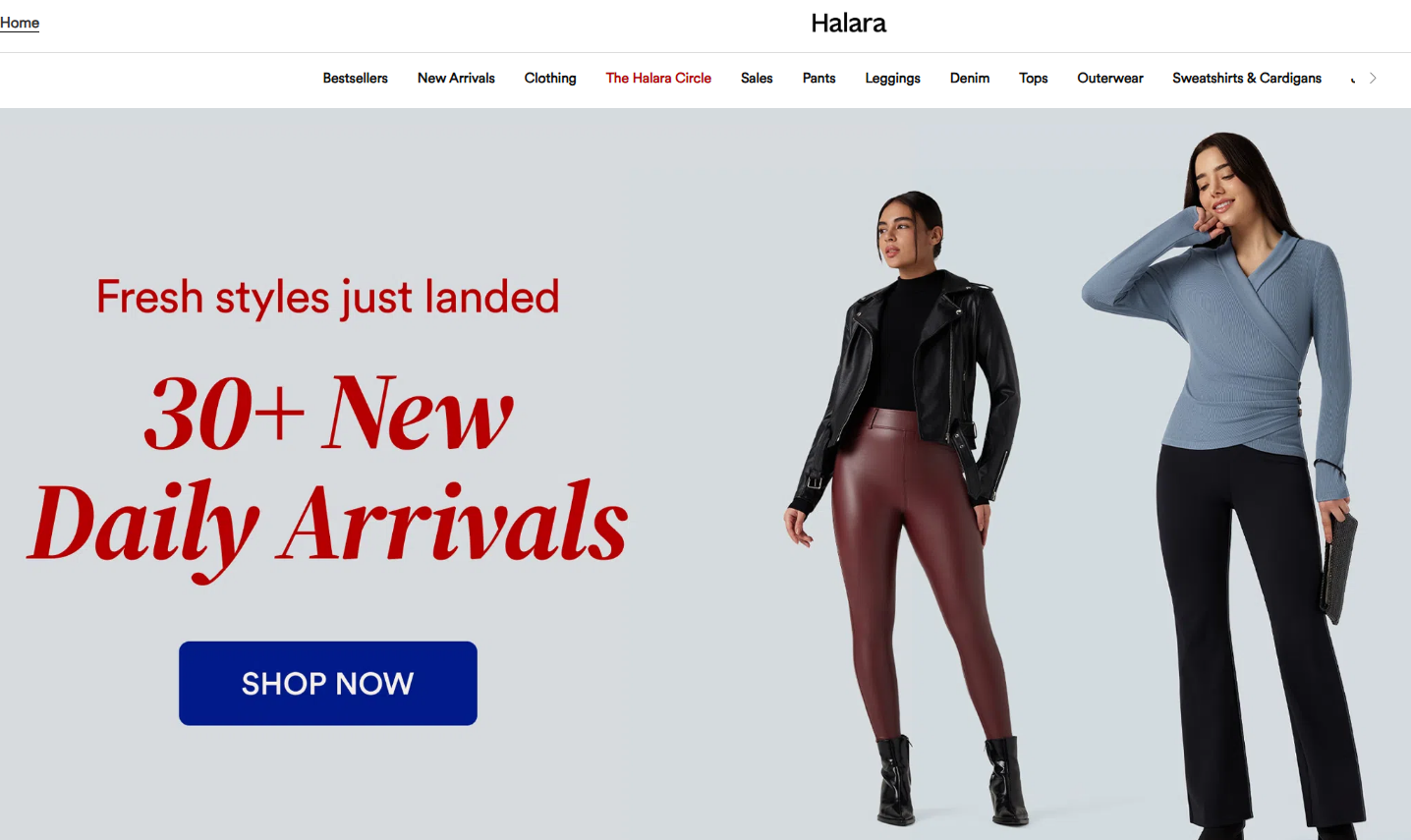
Task: Click the right chevron in category navigation
Action: 1373,78
